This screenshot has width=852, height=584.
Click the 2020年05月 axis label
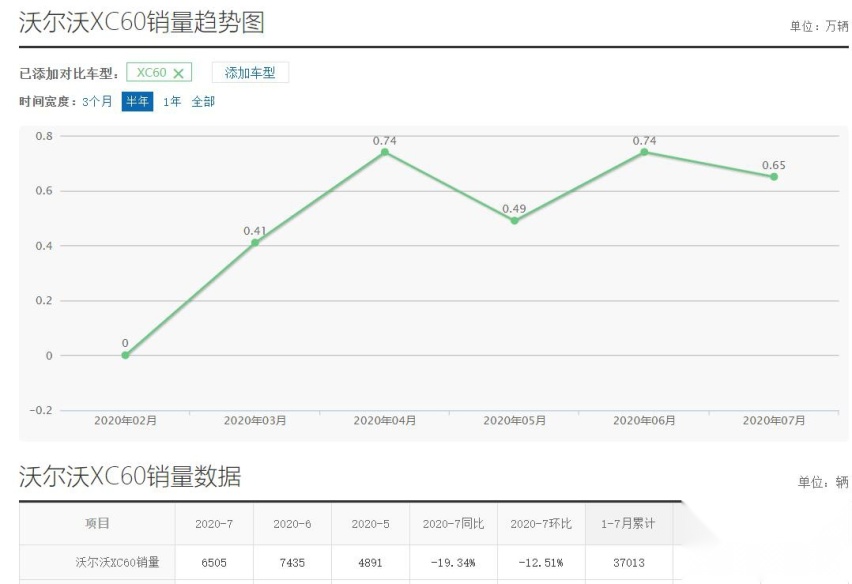coord(515,420)
